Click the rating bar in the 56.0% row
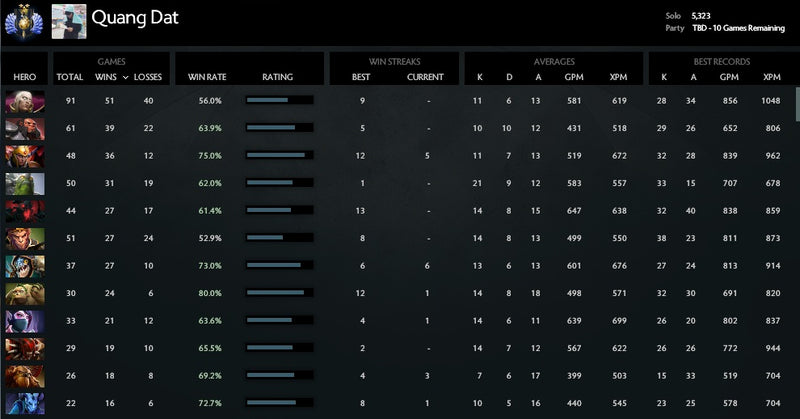This screenshot has width=800, height=419. [x=279, y=101]
